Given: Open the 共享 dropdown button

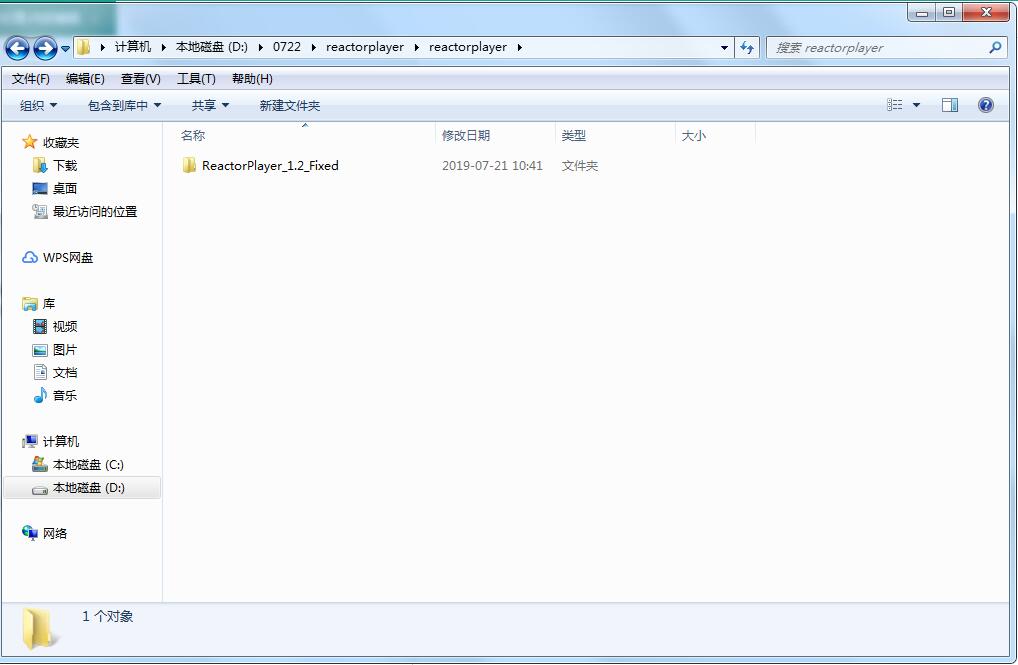Looking at the screenshot, I should [210, 105].
